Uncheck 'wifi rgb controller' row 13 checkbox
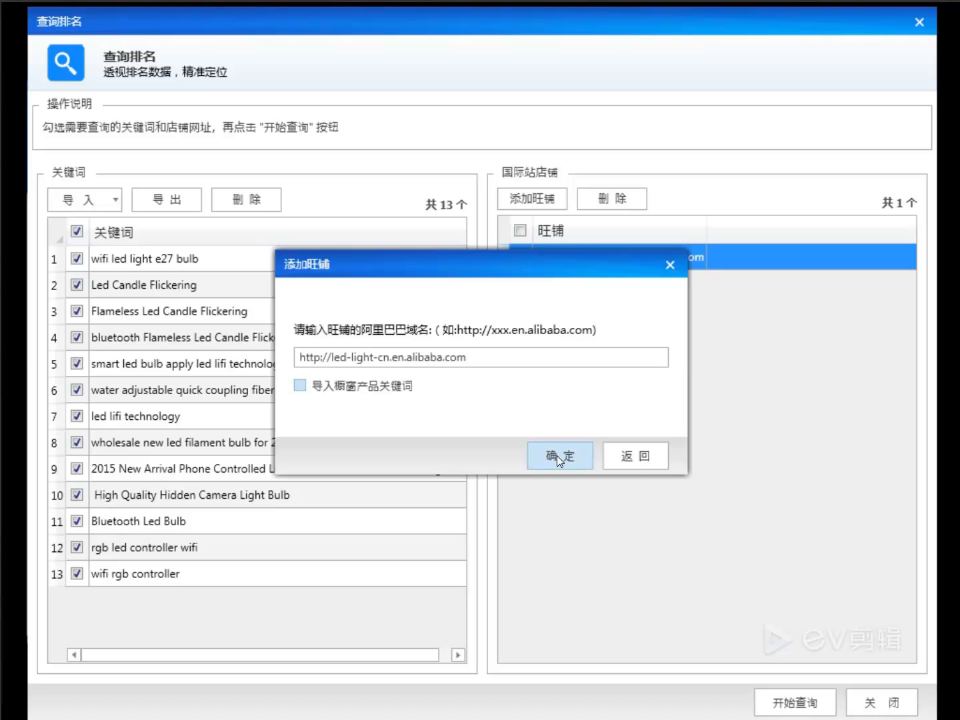 click(77, 574)
